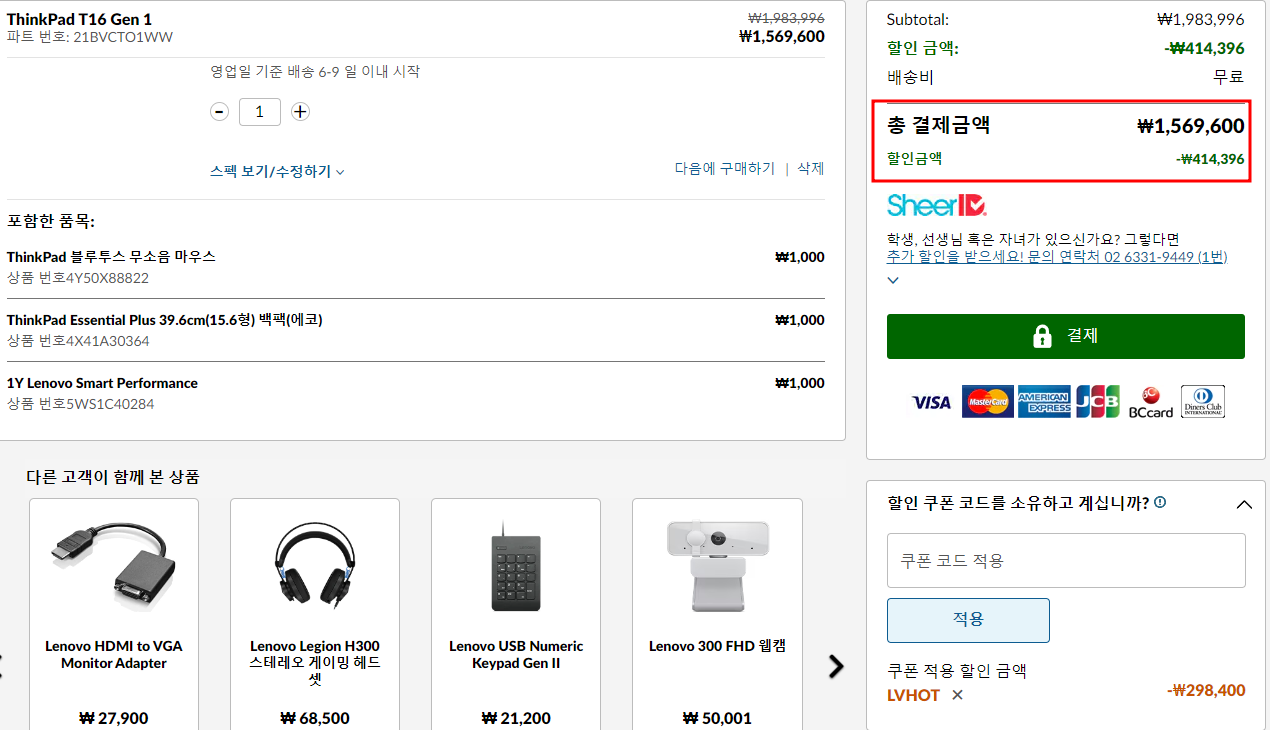Decrease quantity with the minus button
This screenshot has height=730, width=1270.
(219, 111)
